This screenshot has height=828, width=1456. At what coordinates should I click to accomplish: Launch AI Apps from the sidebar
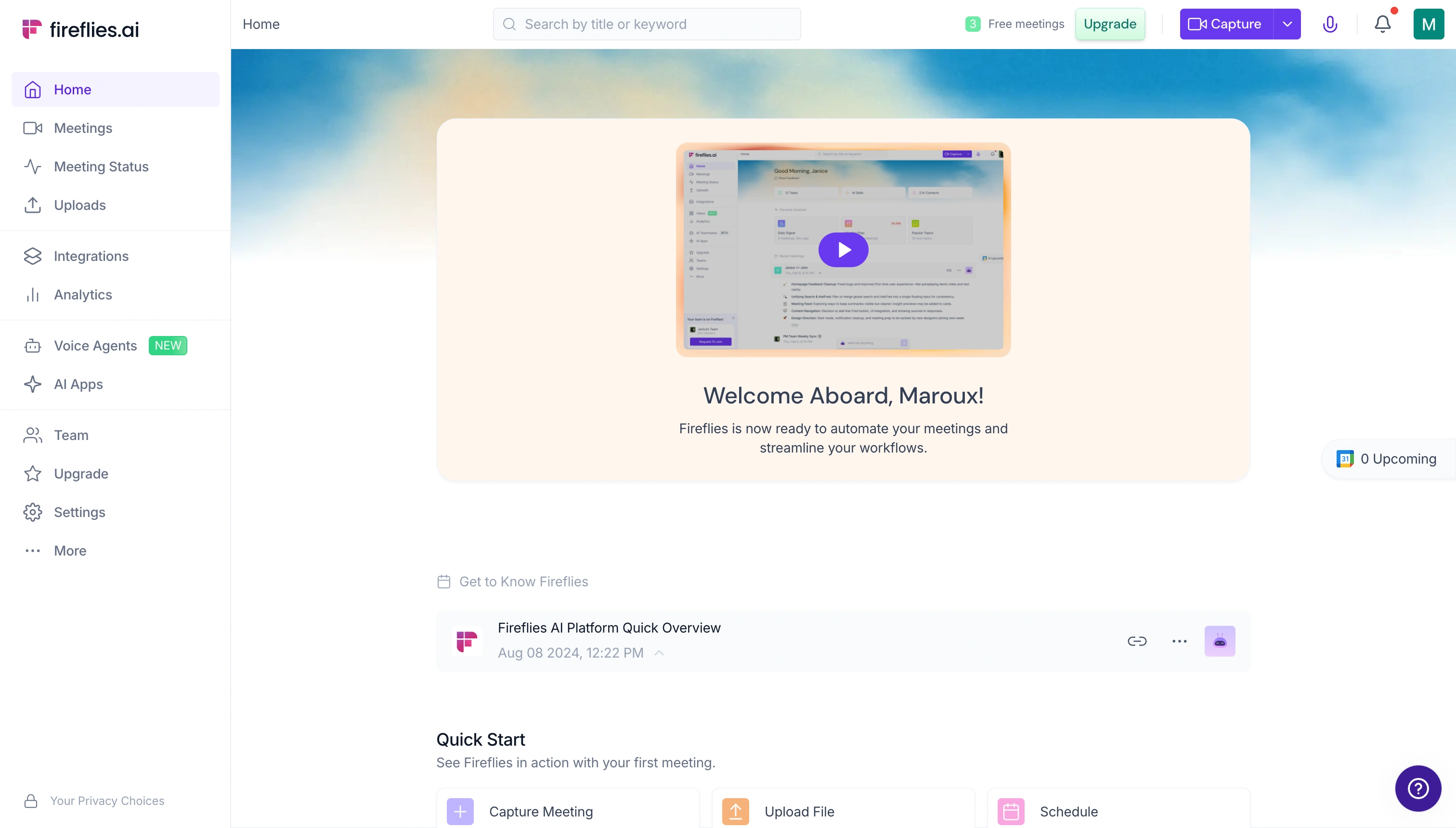coord(78,384)
